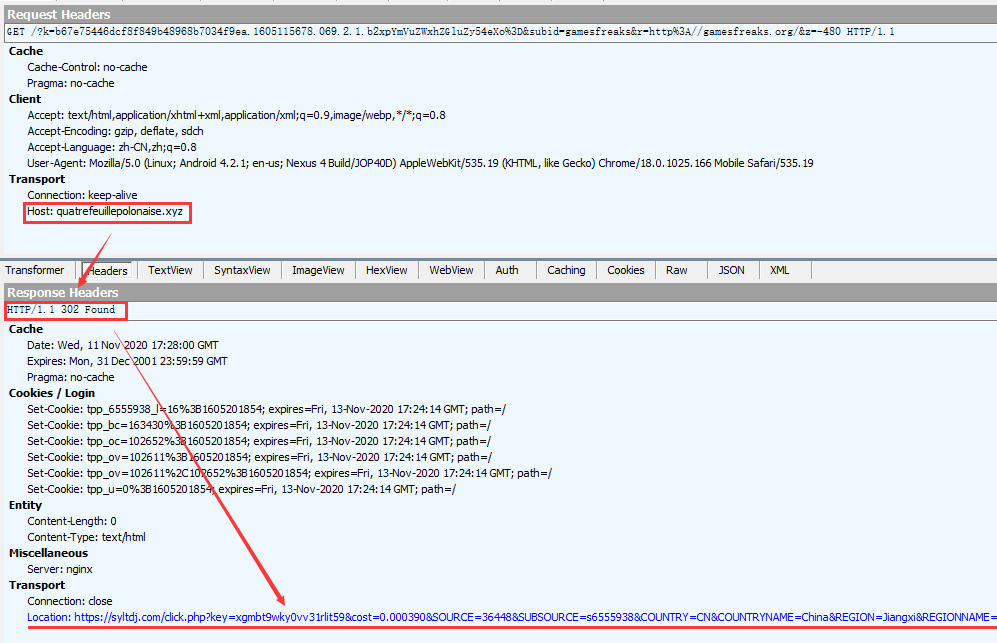
Task: Select the HTTP/1.1 302 Found status line
Action: click(61, 310)
